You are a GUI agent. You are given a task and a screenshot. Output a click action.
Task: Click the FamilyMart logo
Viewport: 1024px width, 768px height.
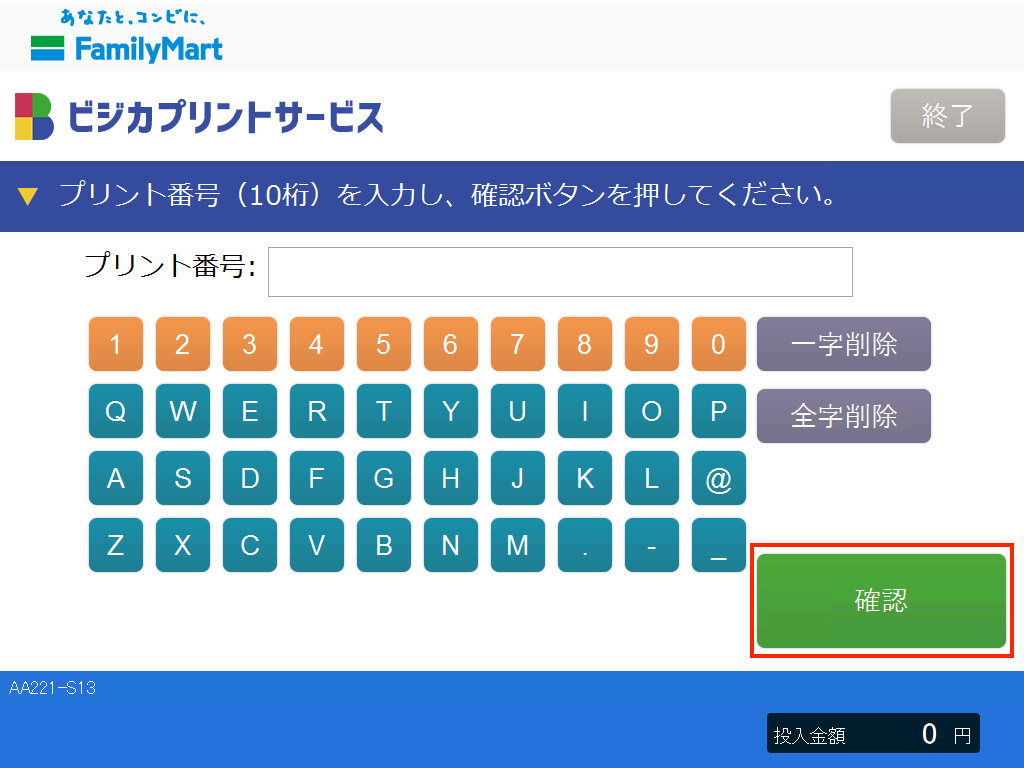(x=126, y=36)
